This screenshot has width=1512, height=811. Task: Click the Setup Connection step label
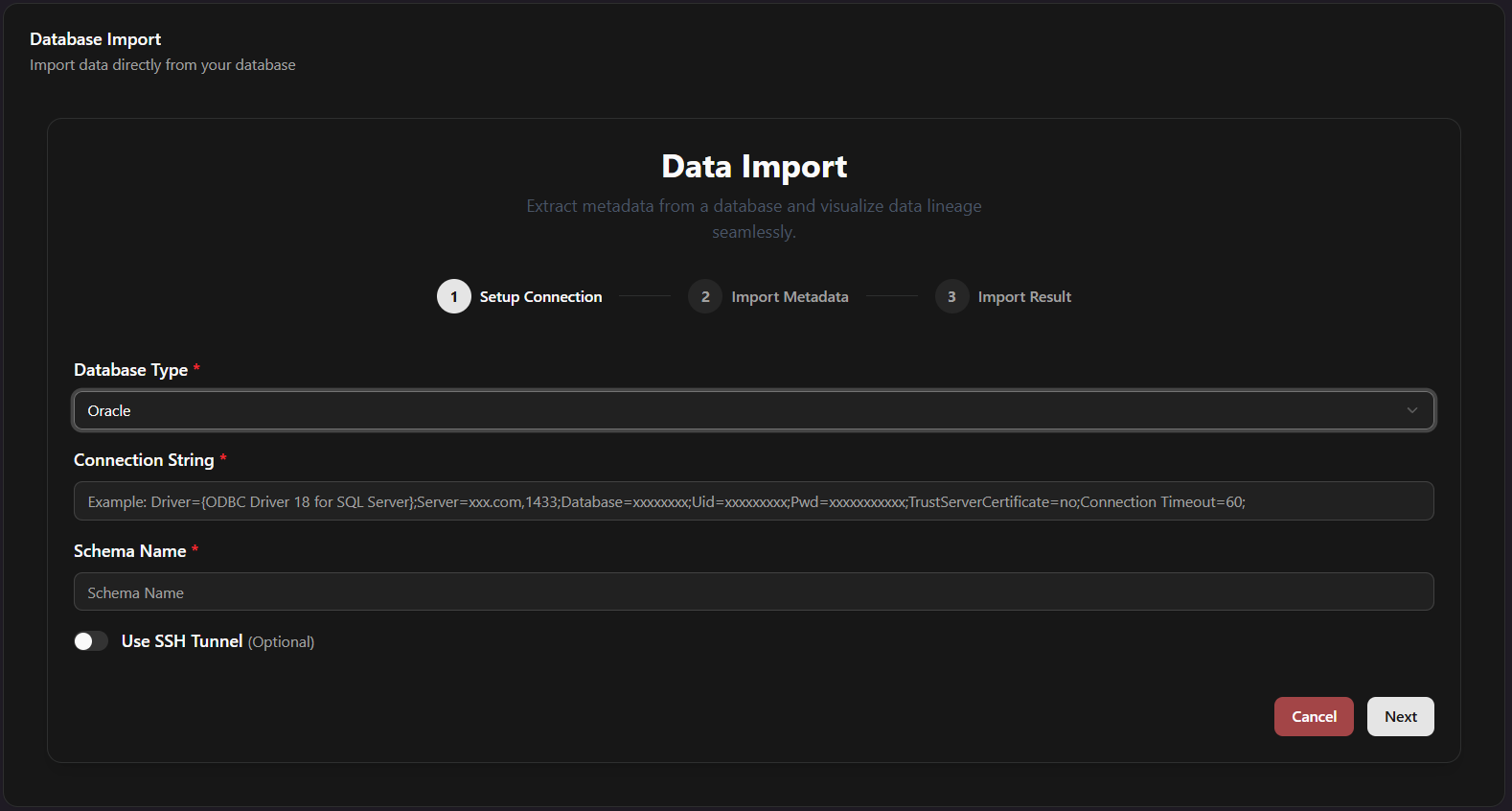click(541, 297)
